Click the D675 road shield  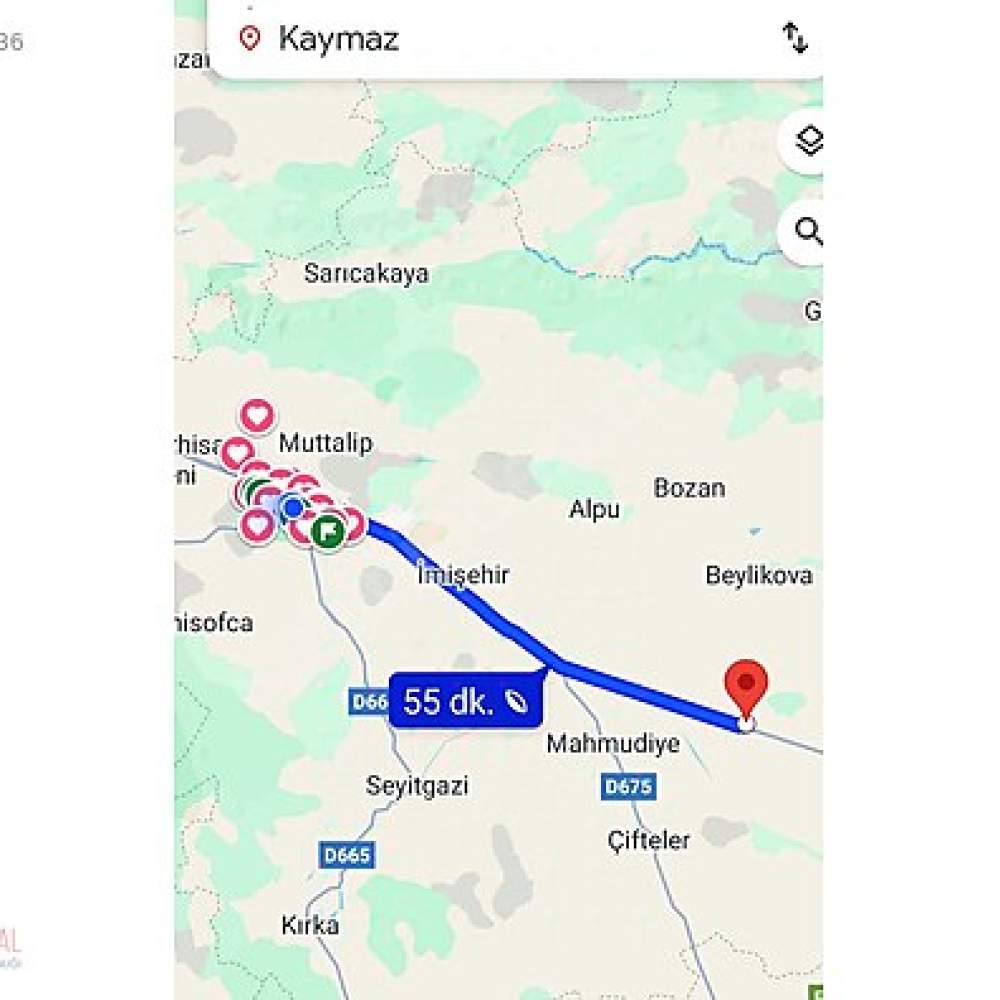pyautogui.click(x=628, y=786)
